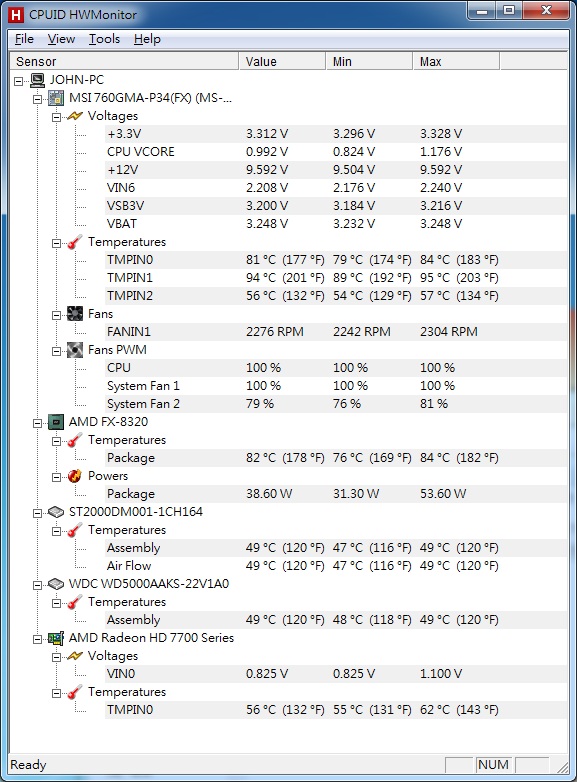Select the TMPIN2 temperature row

336,296
